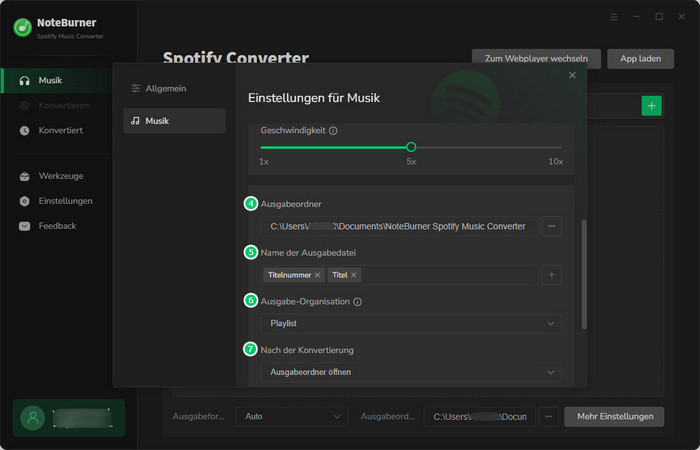Click the App laden button
The image size is (700, 450).
[641, 59]
